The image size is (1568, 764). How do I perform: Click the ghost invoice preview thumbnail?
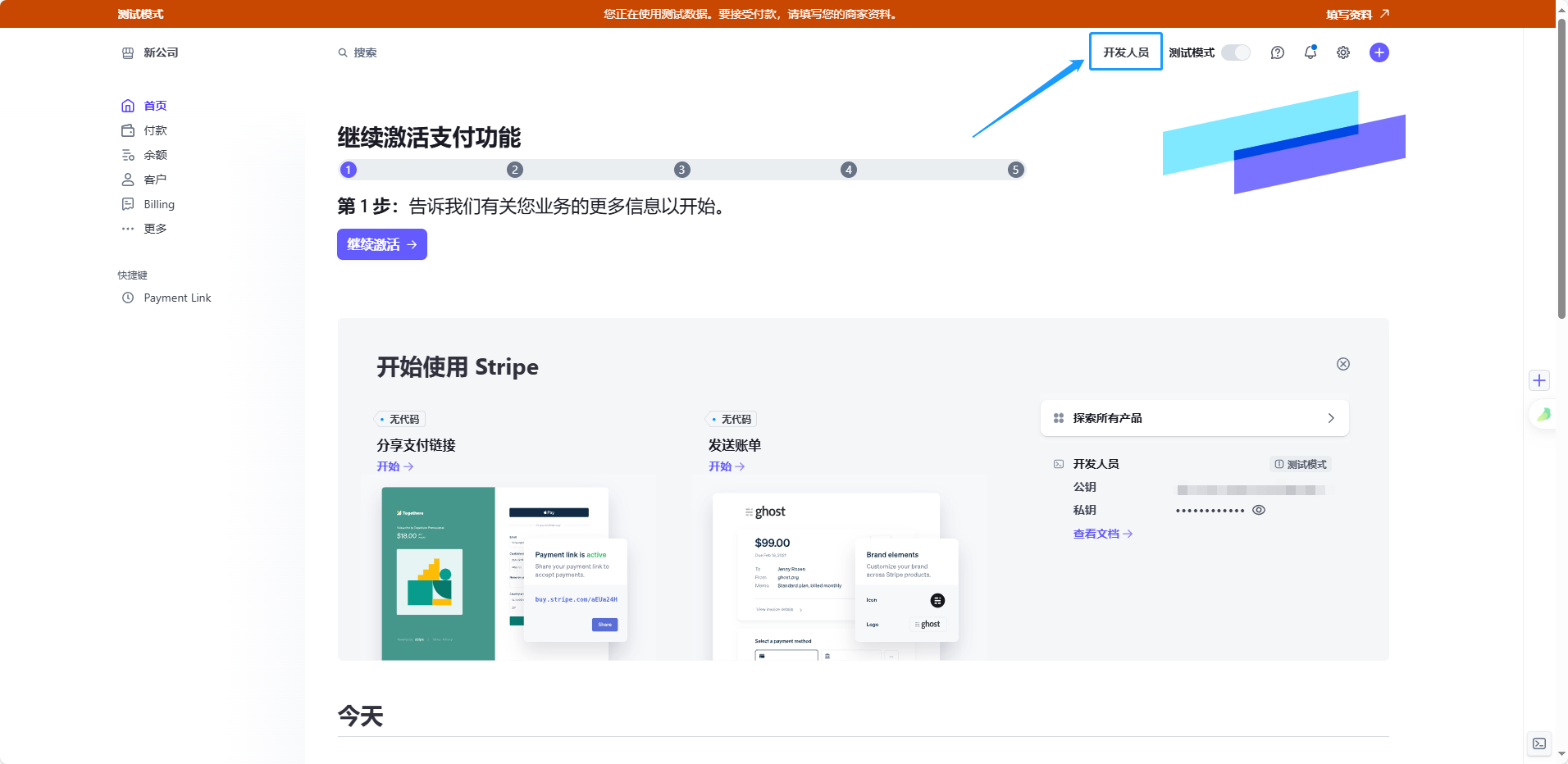(836, 576)
